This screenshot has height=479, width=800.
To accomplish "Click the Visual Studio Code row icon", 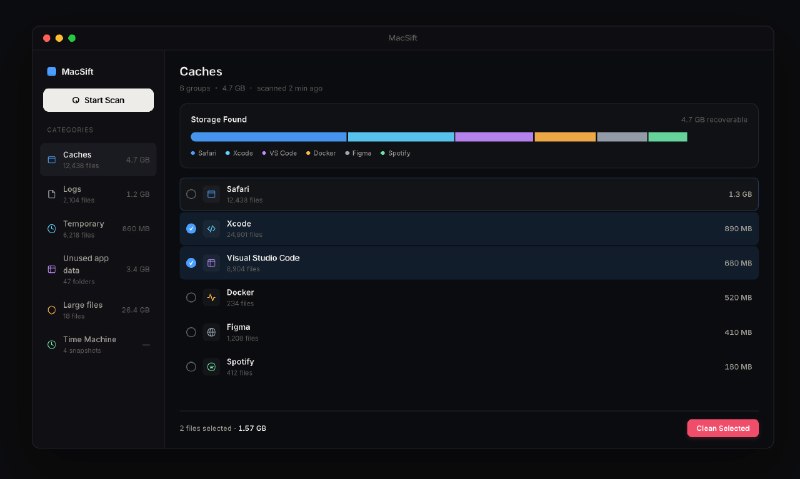I will coord(211,263).
